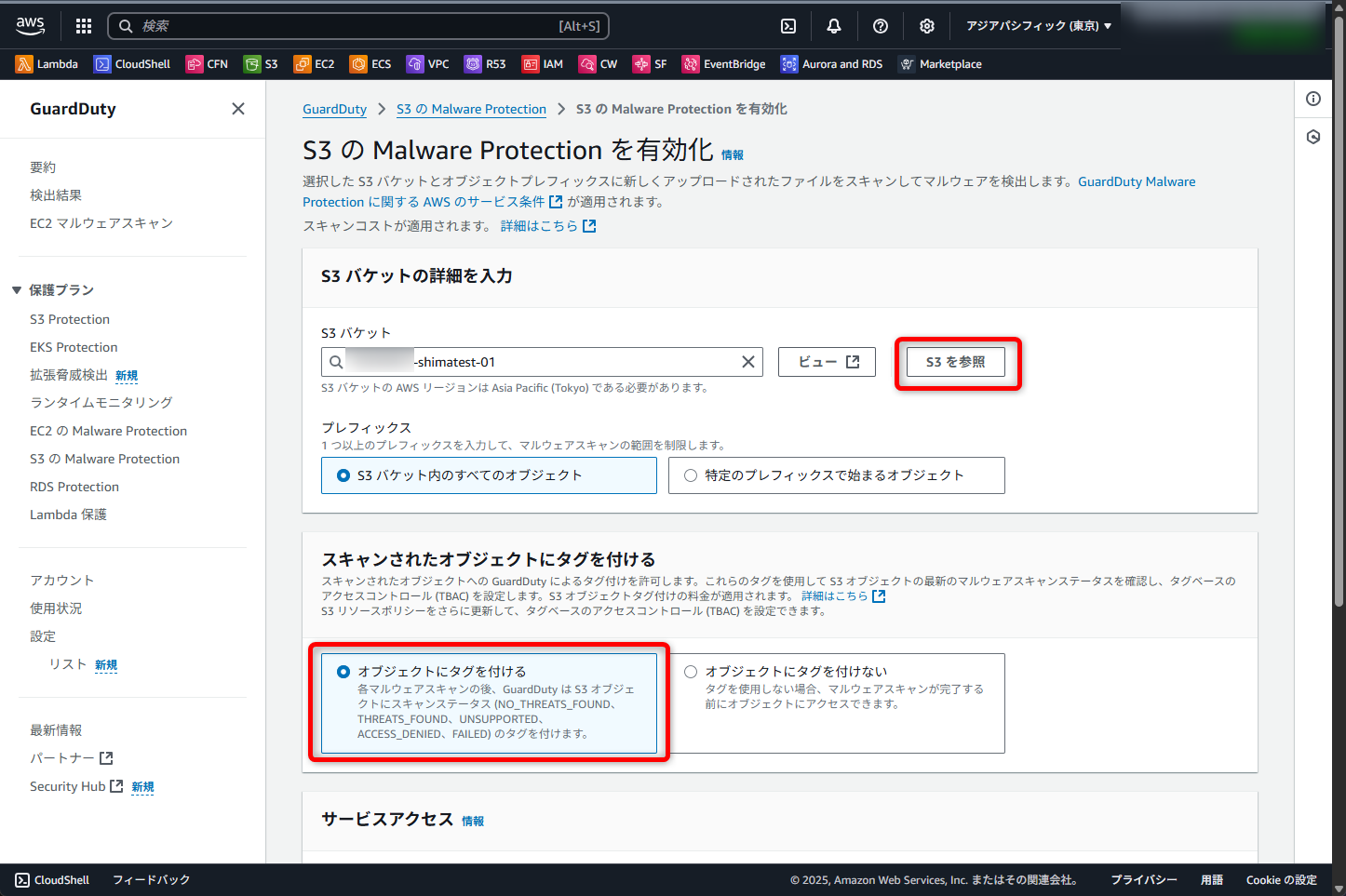This screenshot has width=1346, height=896.
Task: Open CFN shortcut in favorites bar
Action: pyautogui.click(x=207, y=64)
